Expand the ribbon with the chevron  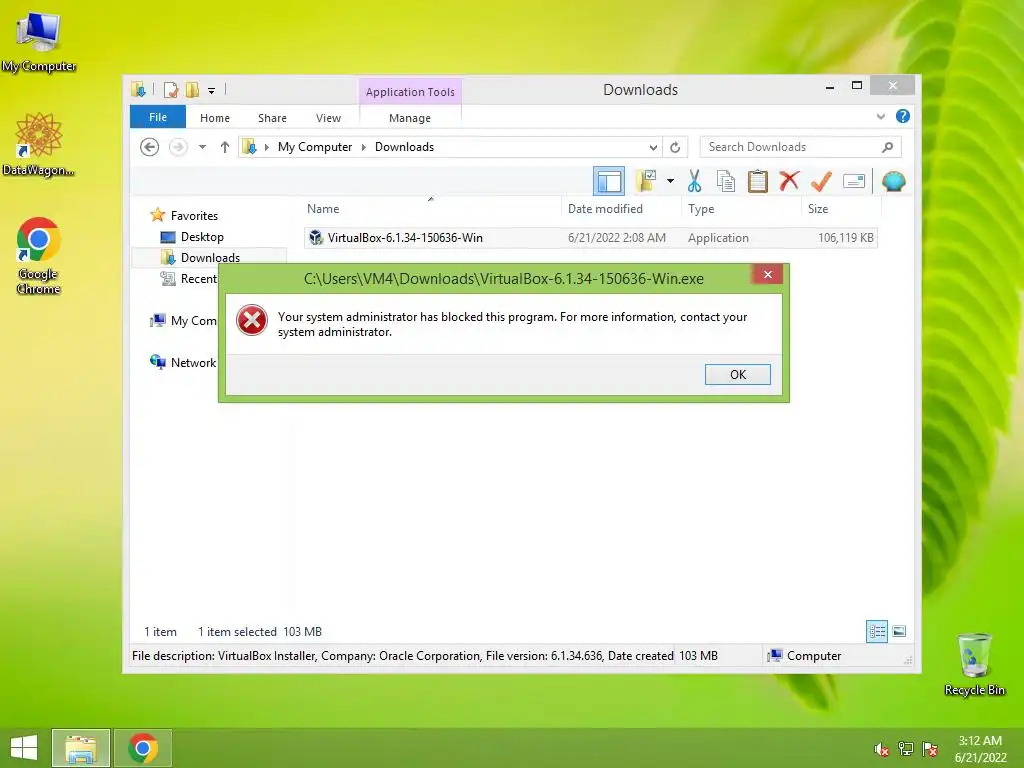880,116
